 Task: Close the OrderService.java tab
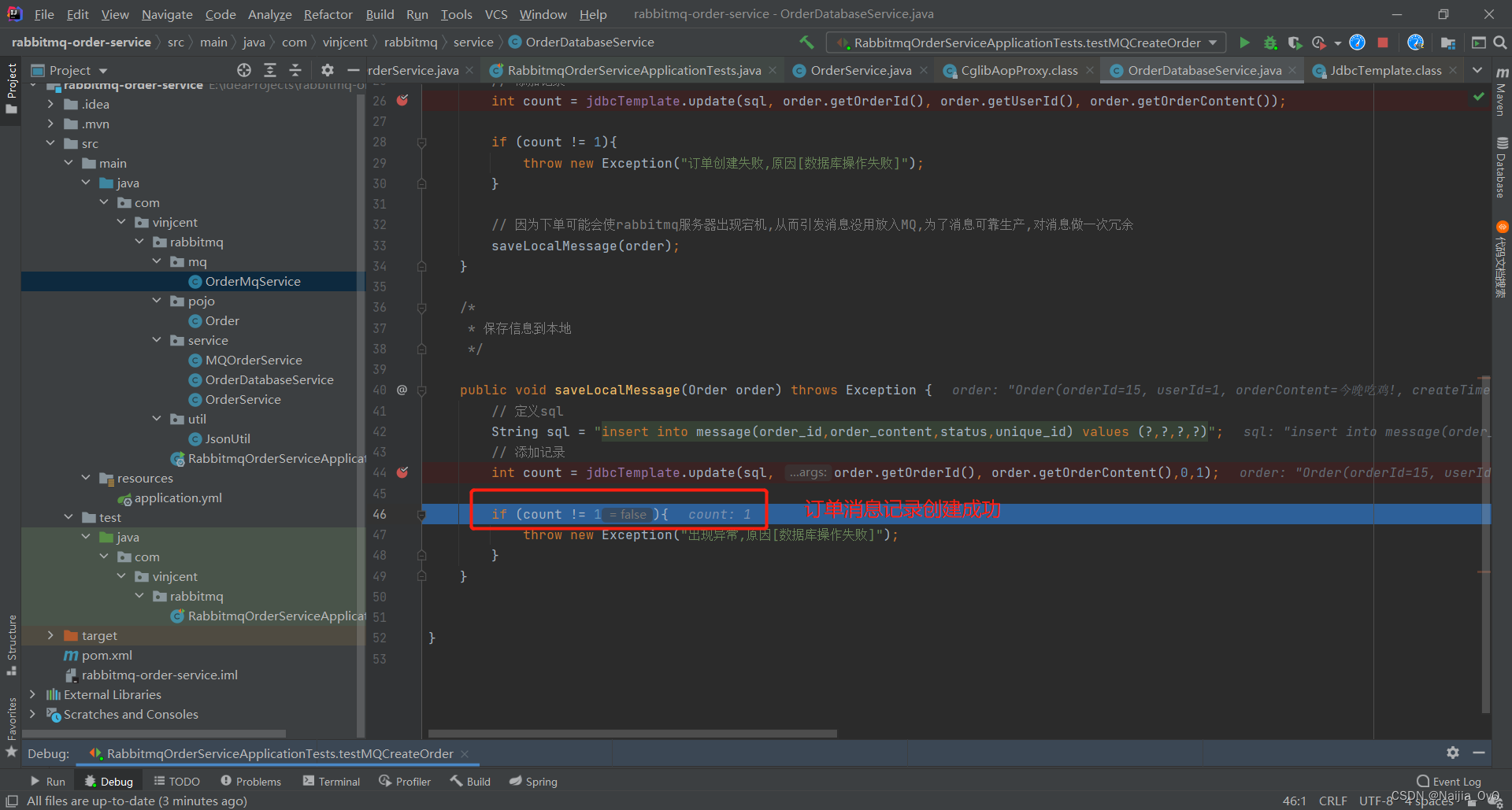pyautogui.click(x=924, y=70)
